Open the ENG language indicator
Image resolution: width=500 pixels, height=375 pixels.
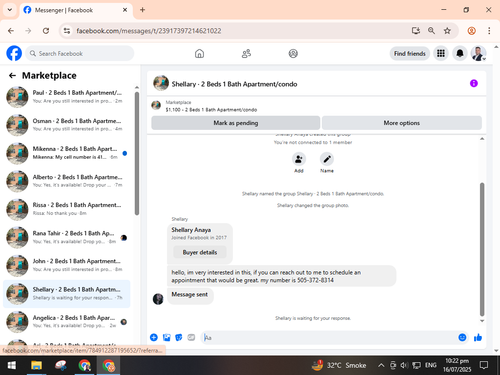click(x=431, y=365)
